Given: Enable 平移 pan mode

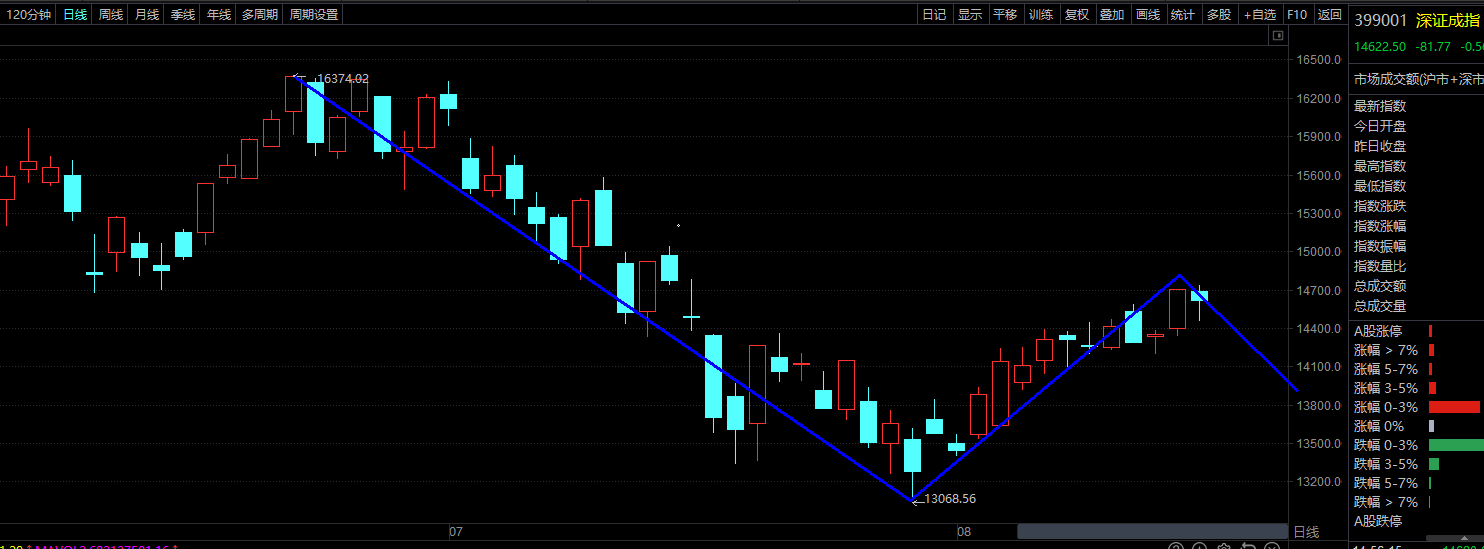Looking at the screenshot, I should pos(1005,14).
